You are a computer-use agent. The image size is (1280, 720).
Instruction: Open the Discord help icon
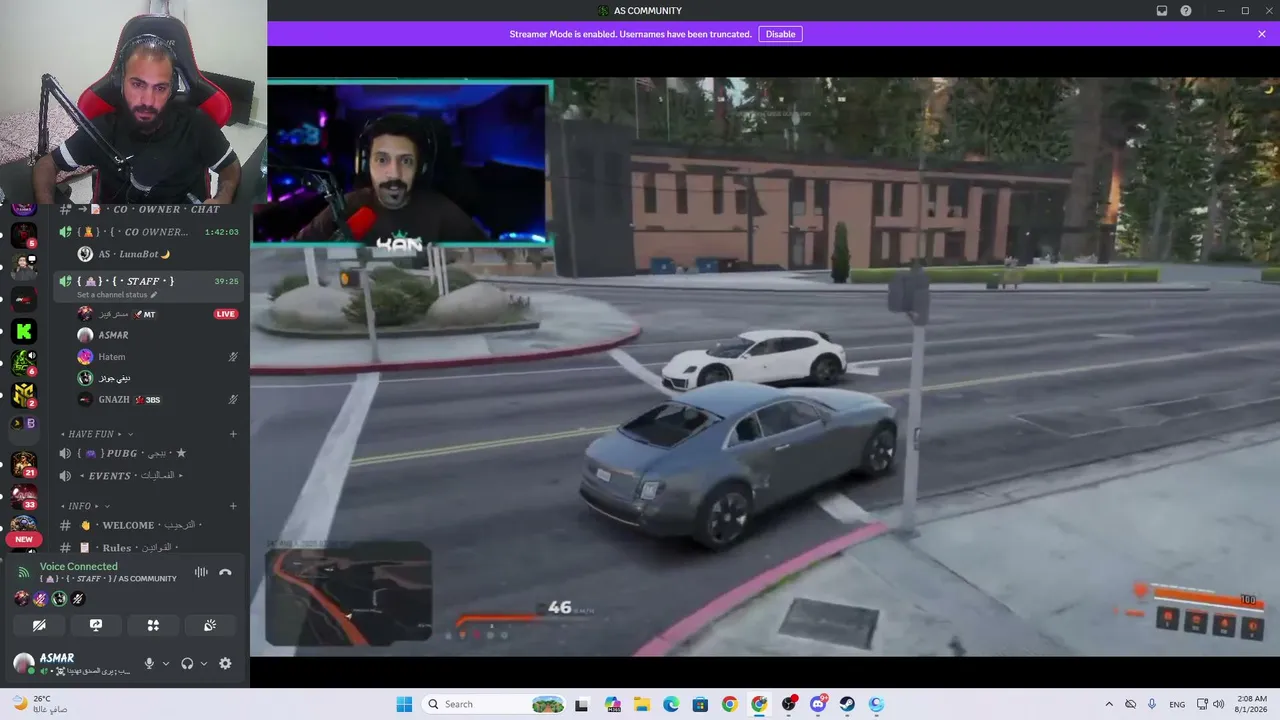(1186, 11)
